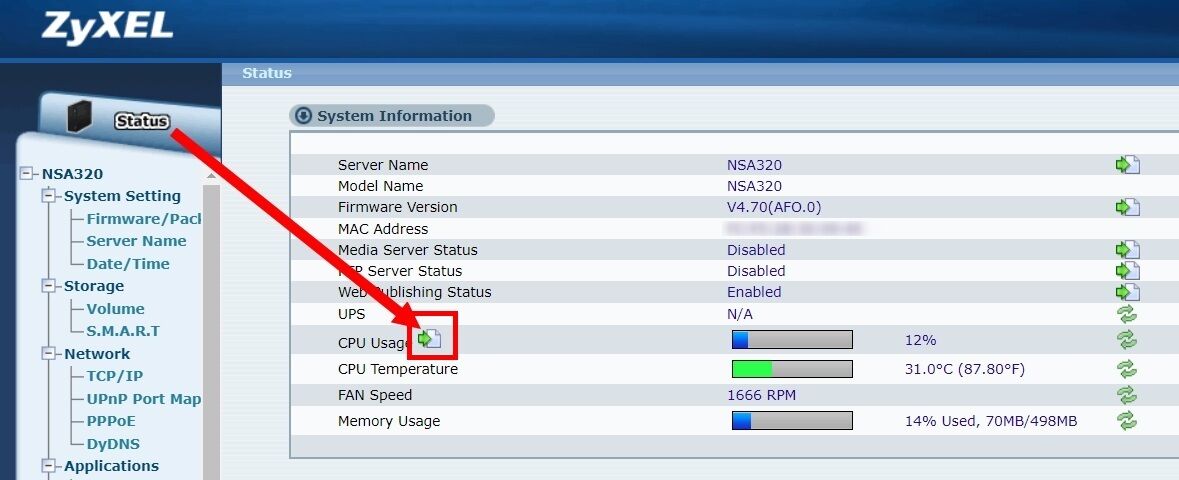Click the 1666 RPM fan speed value
1179x480 pixels.
(x=761, y=395)
